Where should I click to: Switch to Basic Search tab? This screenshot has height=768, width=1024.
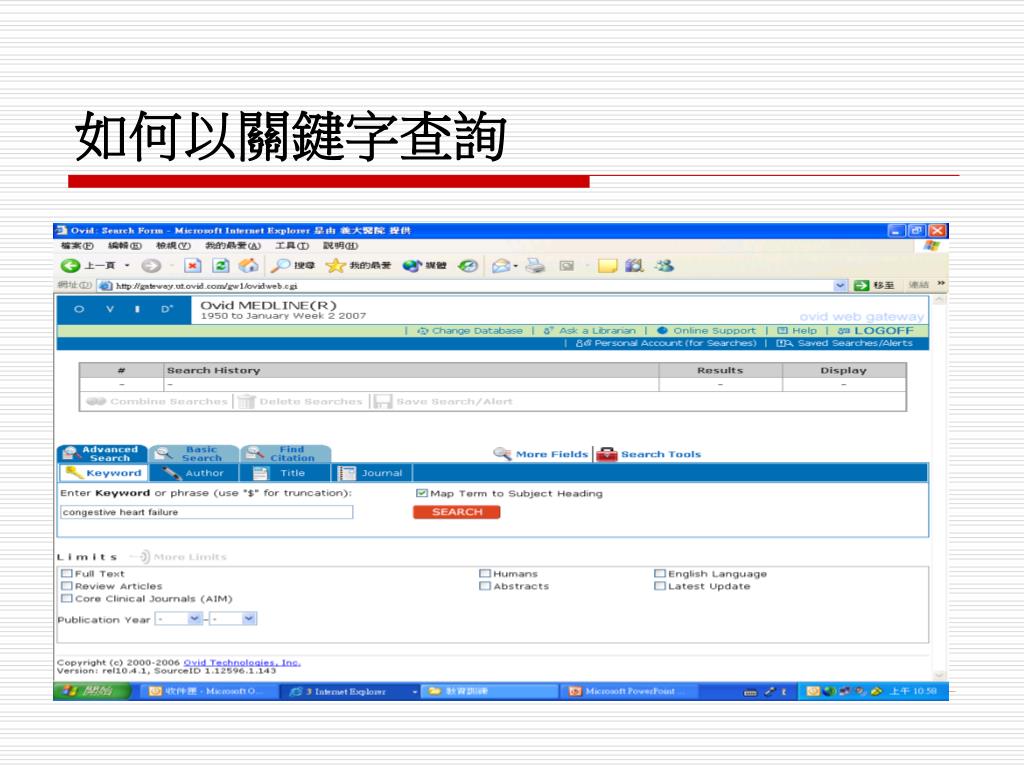pos(194,453)
